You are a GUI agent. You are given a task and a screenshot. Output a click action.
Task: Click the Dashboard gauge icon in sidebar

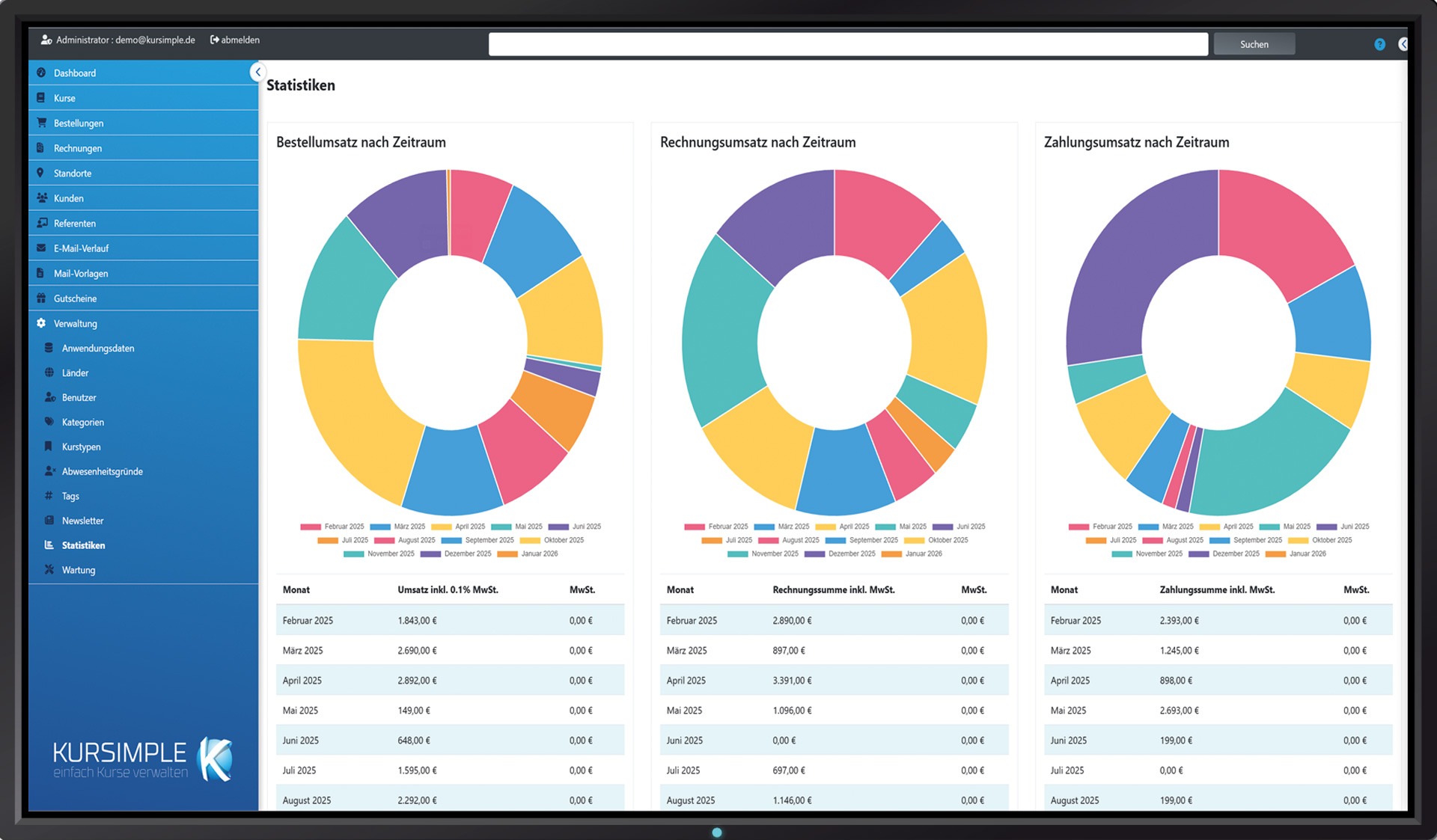pyautogui.click(x=41, y=73)
